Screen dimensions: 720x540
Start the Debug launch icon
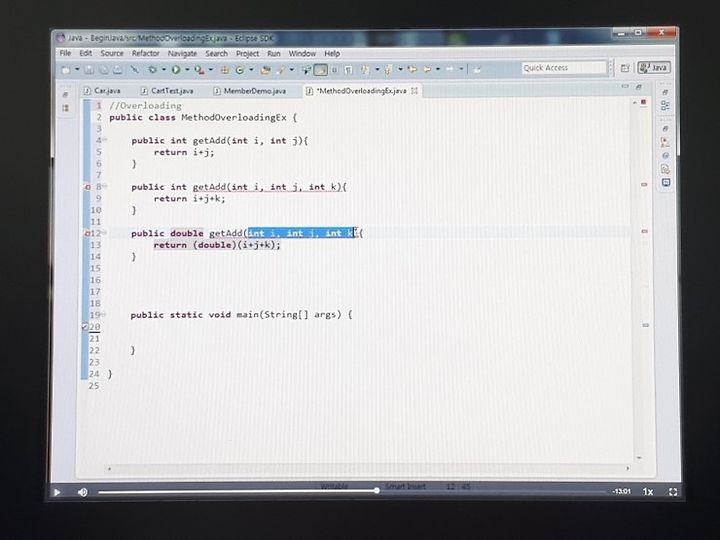point(152,69)
